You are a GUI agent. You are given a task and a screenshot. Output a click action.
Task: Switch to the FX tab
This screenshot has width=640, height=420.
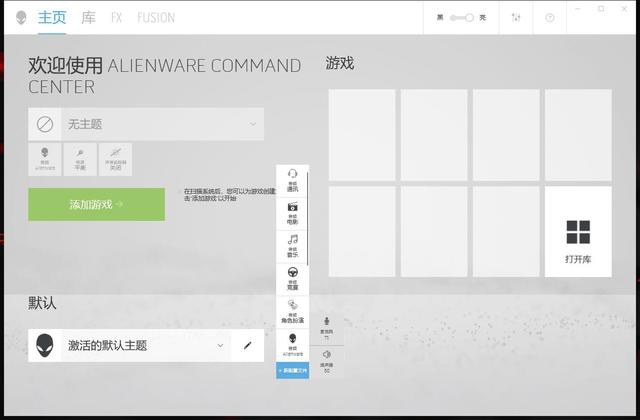click(x=116, y=18)
